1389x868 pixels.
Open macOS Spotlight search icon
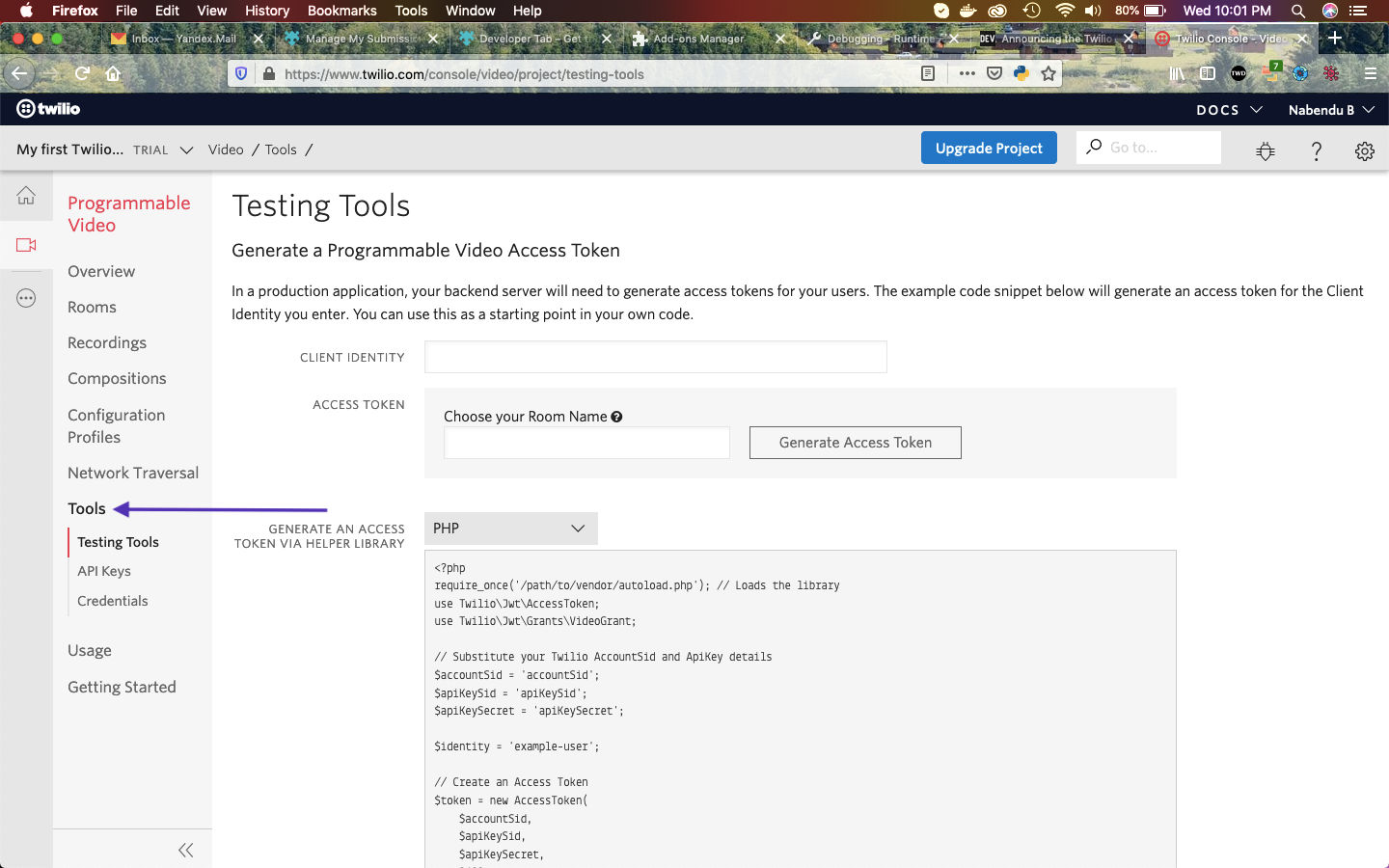coord(1298,11)
